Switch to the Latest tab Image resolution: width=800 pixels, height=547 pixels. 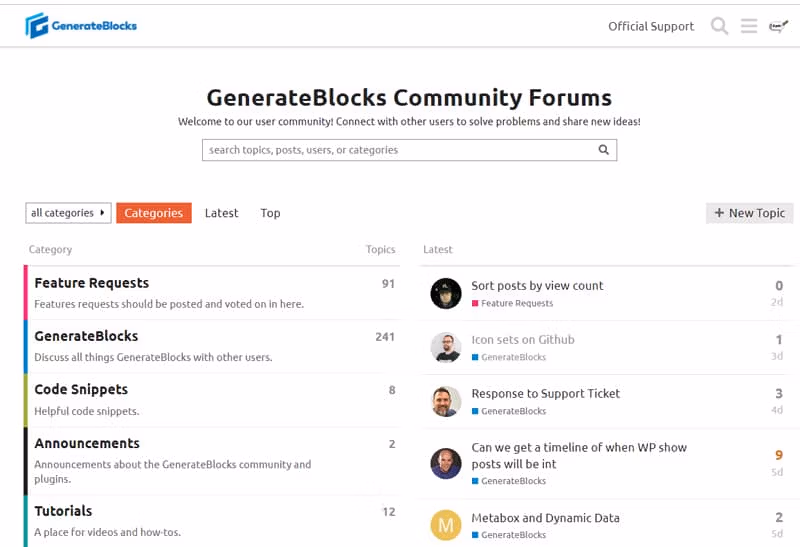[x=221, y=213]
